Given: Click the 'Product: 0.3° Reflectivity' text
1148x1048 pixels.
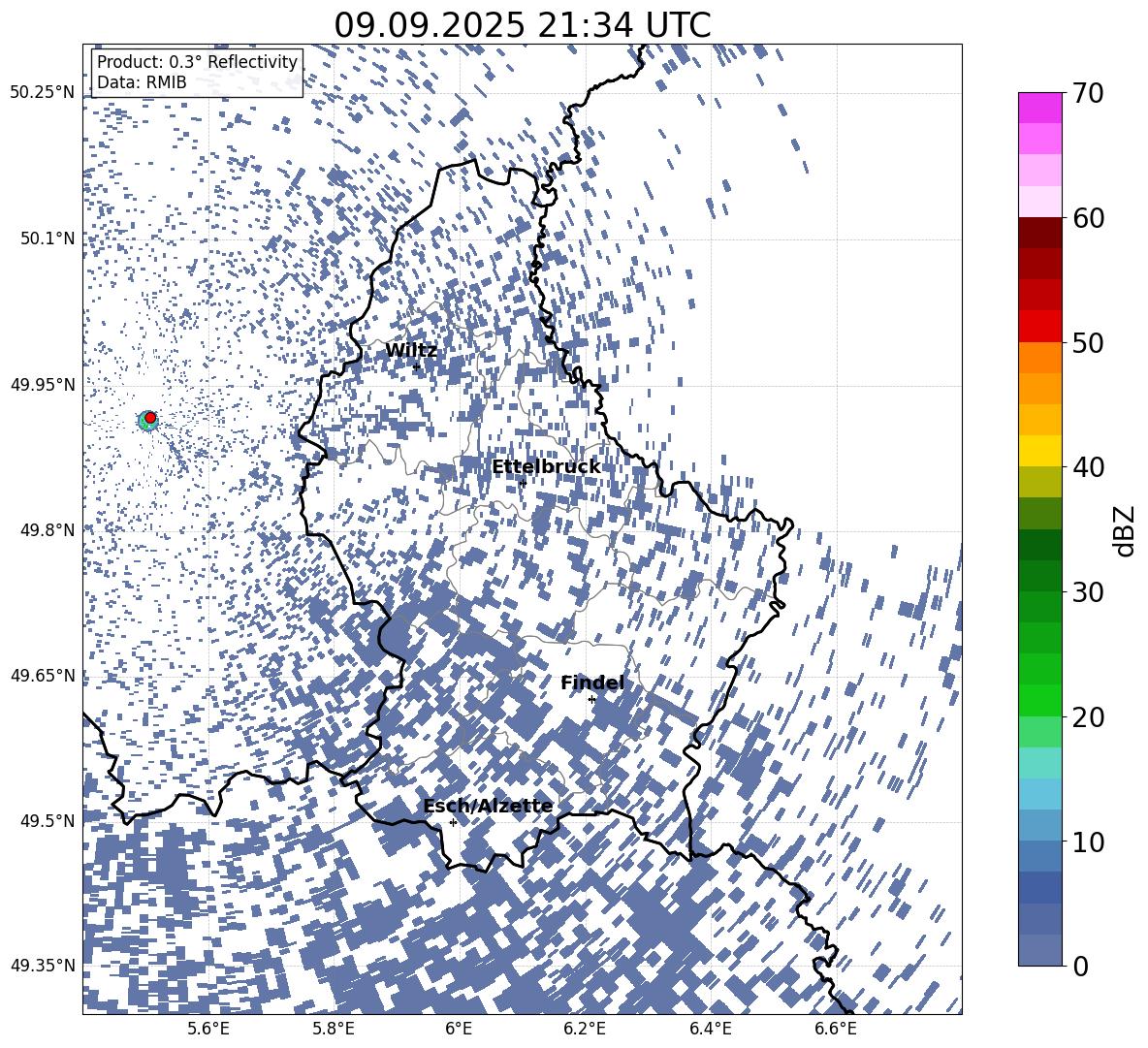Looking at the screenshot, I should point(197,62).
